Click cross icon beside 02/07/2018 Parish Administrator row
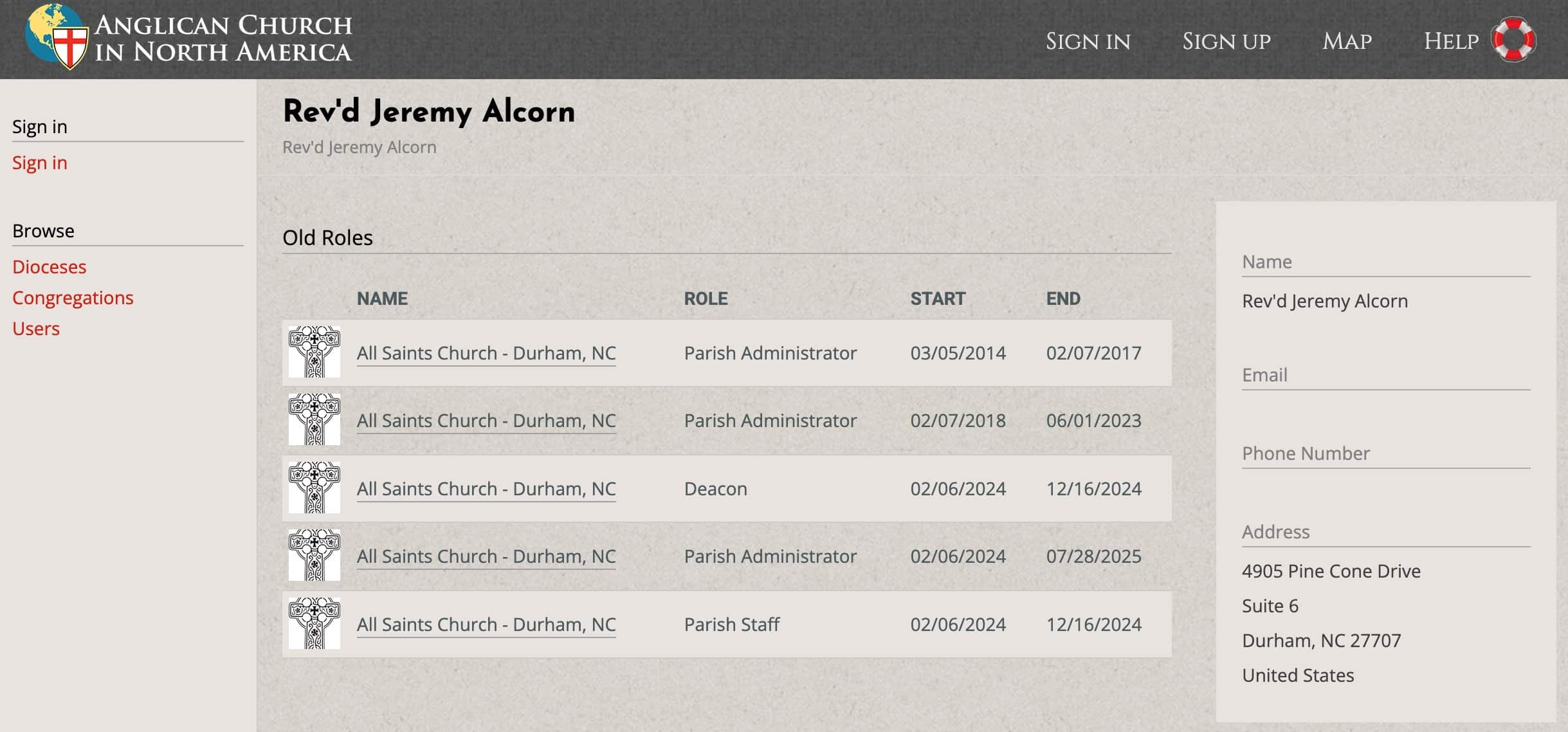 click(x=314, y=419)
